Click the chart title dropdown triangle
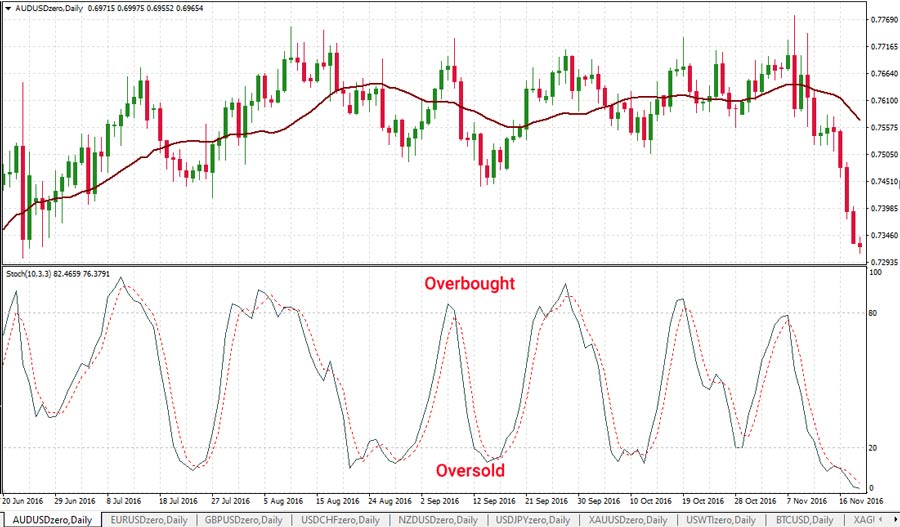Viewport: 900px width, 527px height. 6,7
